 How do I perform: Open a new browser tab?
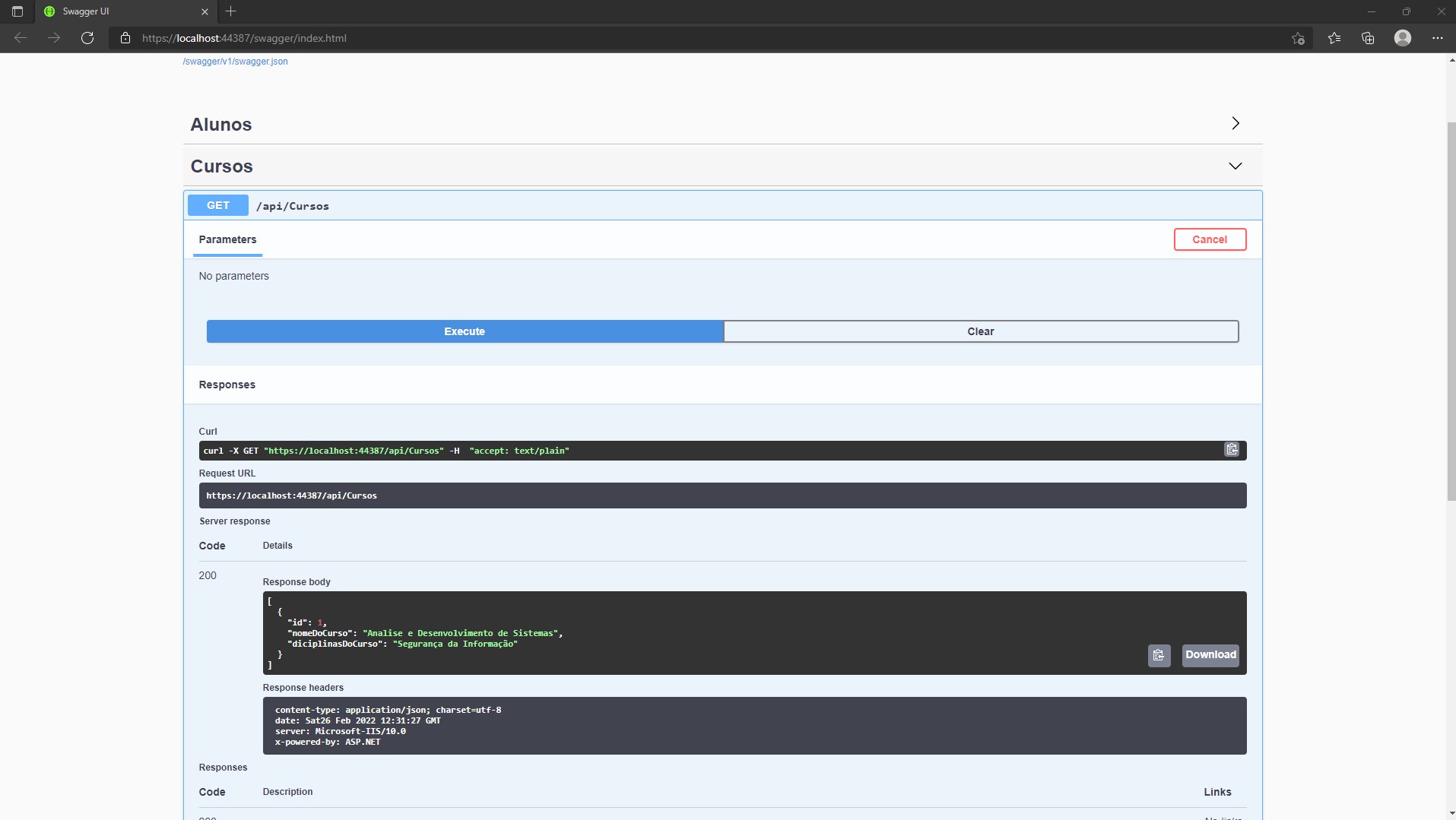(231, 11)
